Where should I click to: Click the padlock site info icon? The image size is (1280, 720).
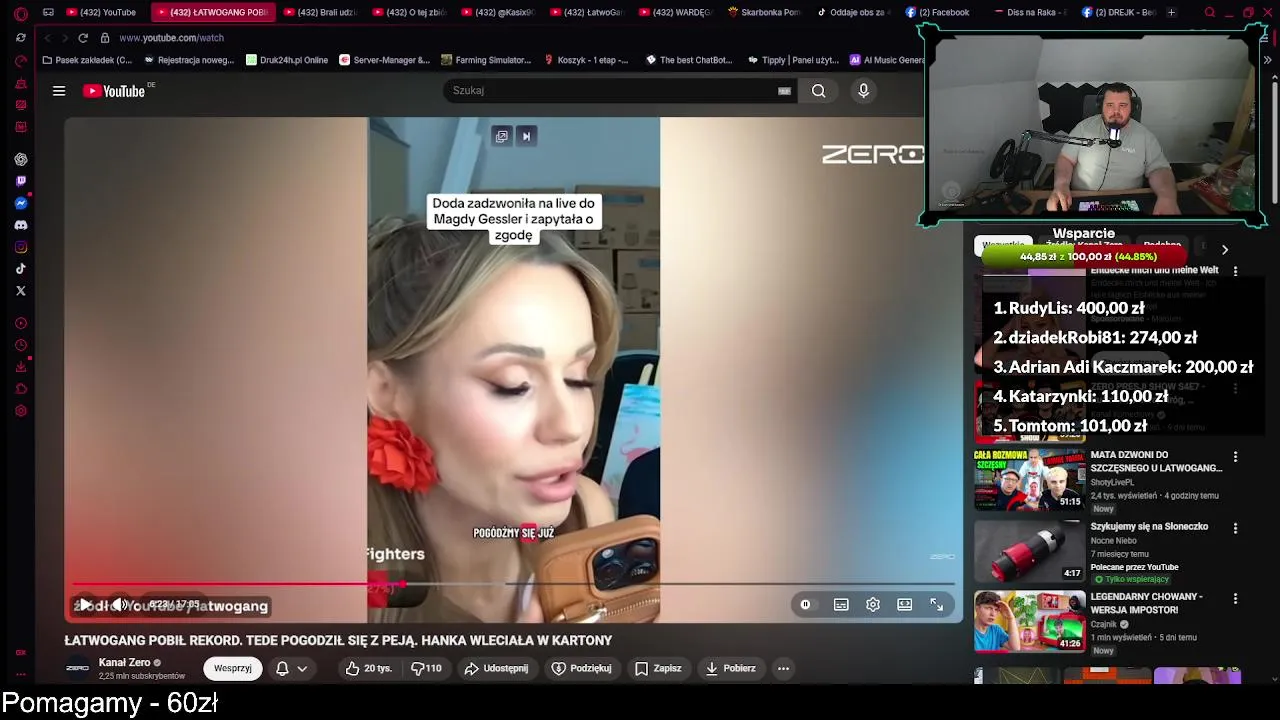pos(105,38)
